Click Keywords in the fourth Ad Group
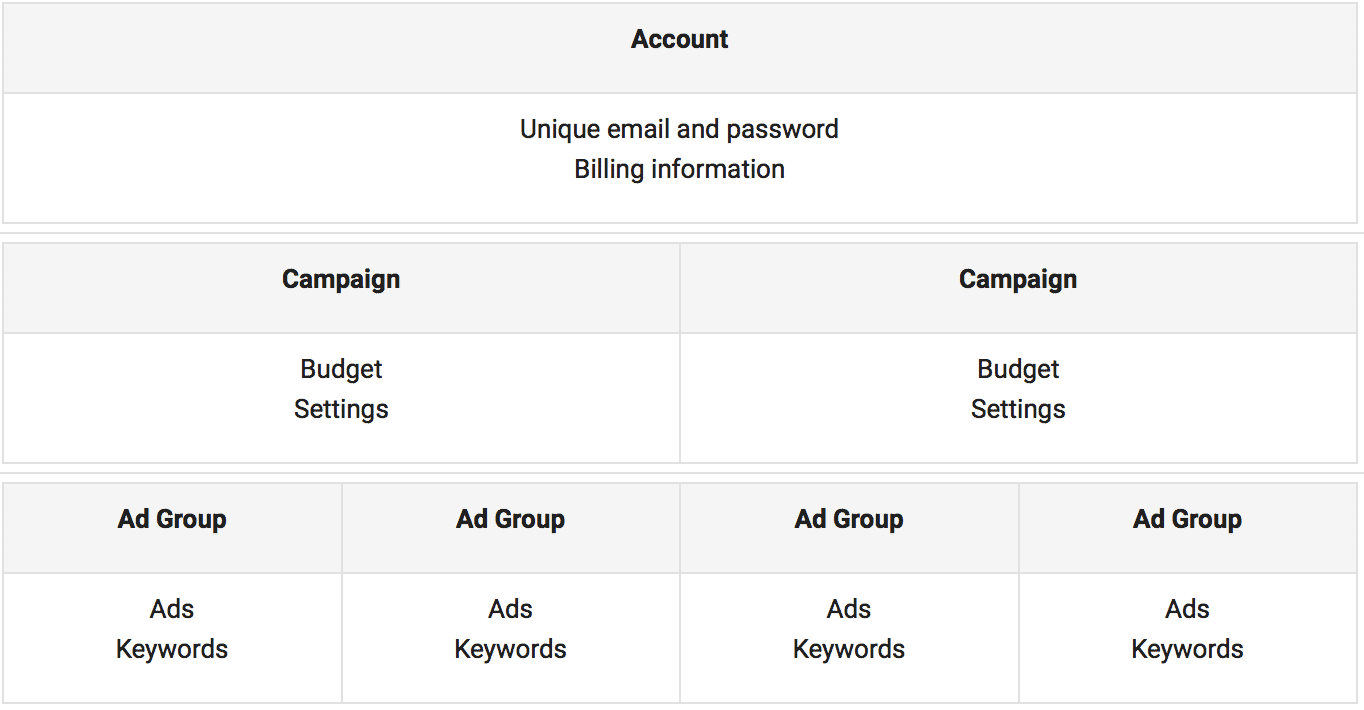The width and height of the screenshot is (1364, 710). (1188, 649)
